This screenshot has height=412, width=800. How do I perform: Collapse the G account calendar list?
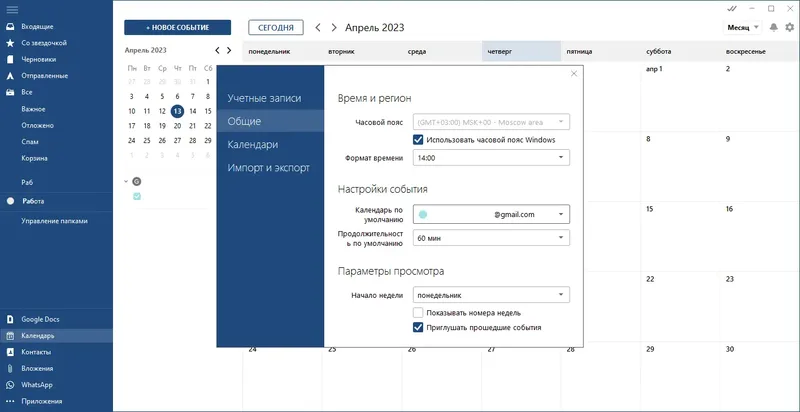pos(127,181)
